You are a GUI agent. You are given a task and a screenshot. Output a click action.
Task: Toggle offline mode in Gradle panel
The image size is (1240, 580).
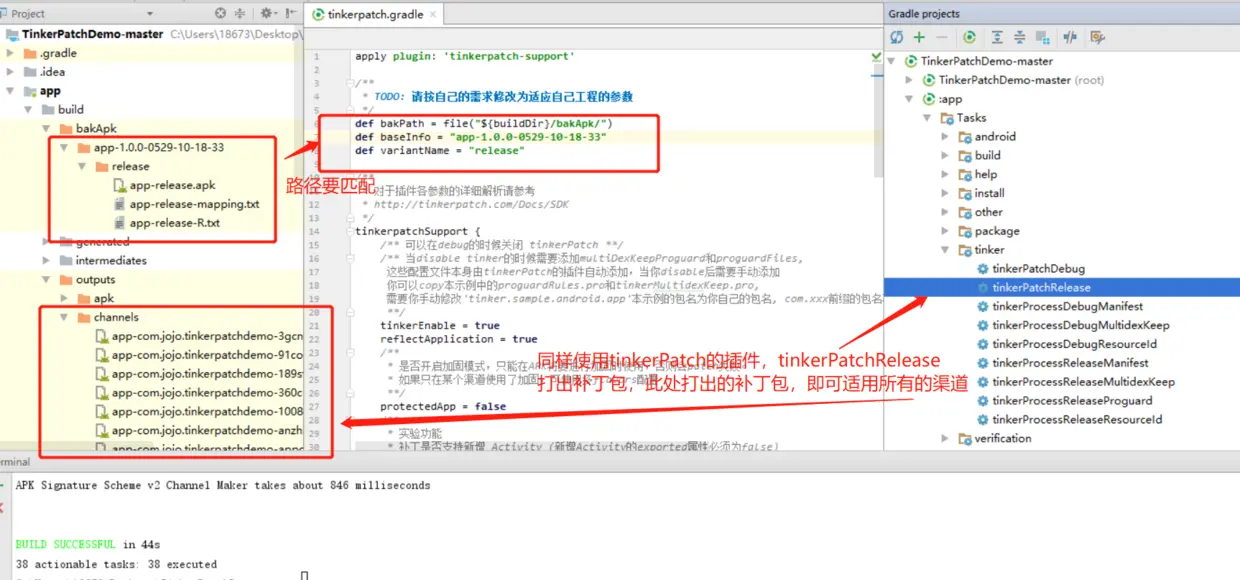[1070, 37]
